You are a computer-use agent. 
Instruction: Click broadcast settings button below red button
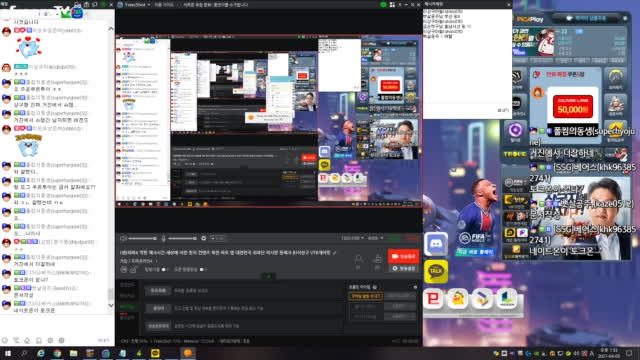(x=403, y=269)
